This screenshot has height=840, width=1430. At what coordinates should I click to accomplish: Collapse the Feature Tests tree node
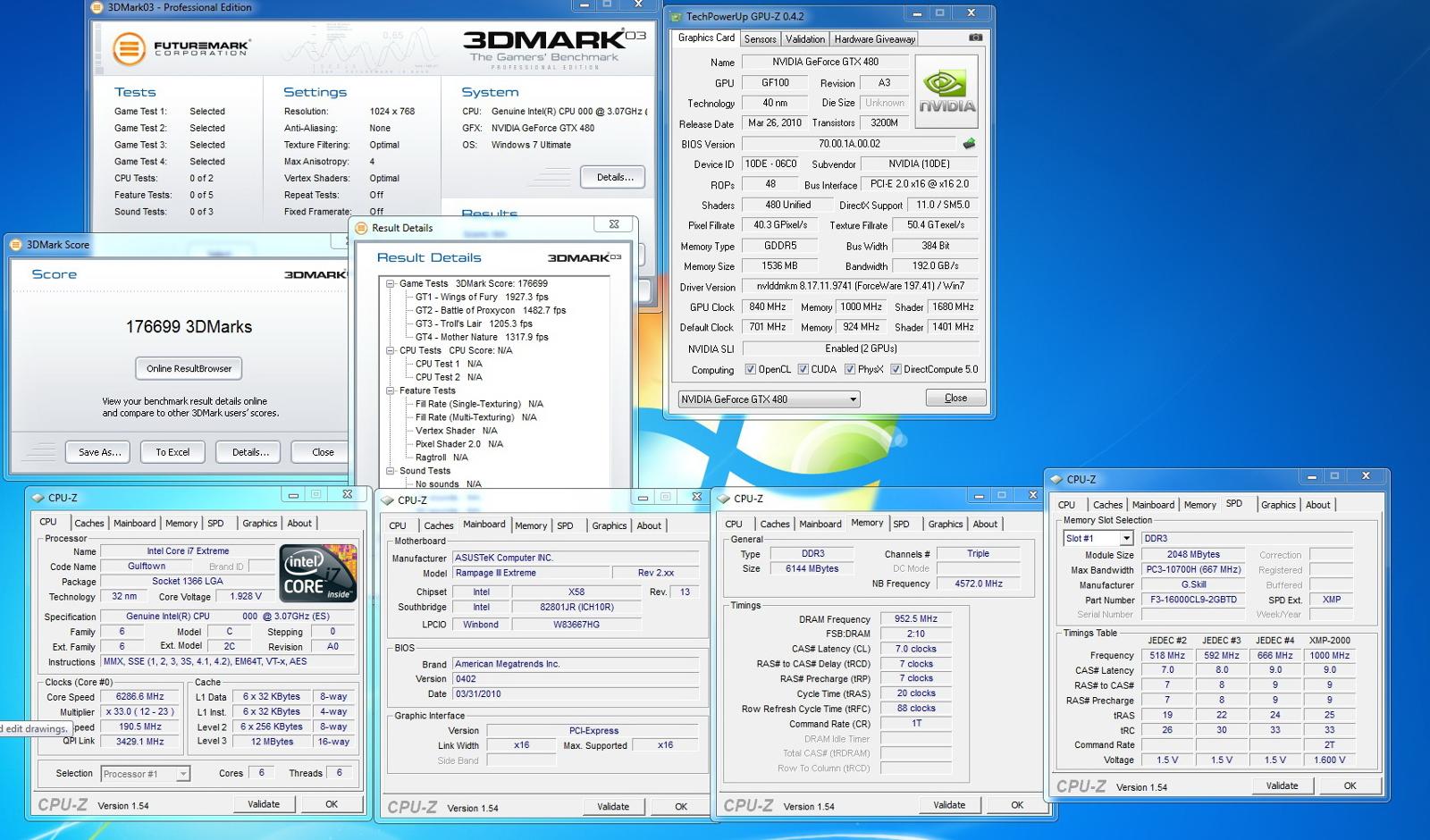click(391, 391)
